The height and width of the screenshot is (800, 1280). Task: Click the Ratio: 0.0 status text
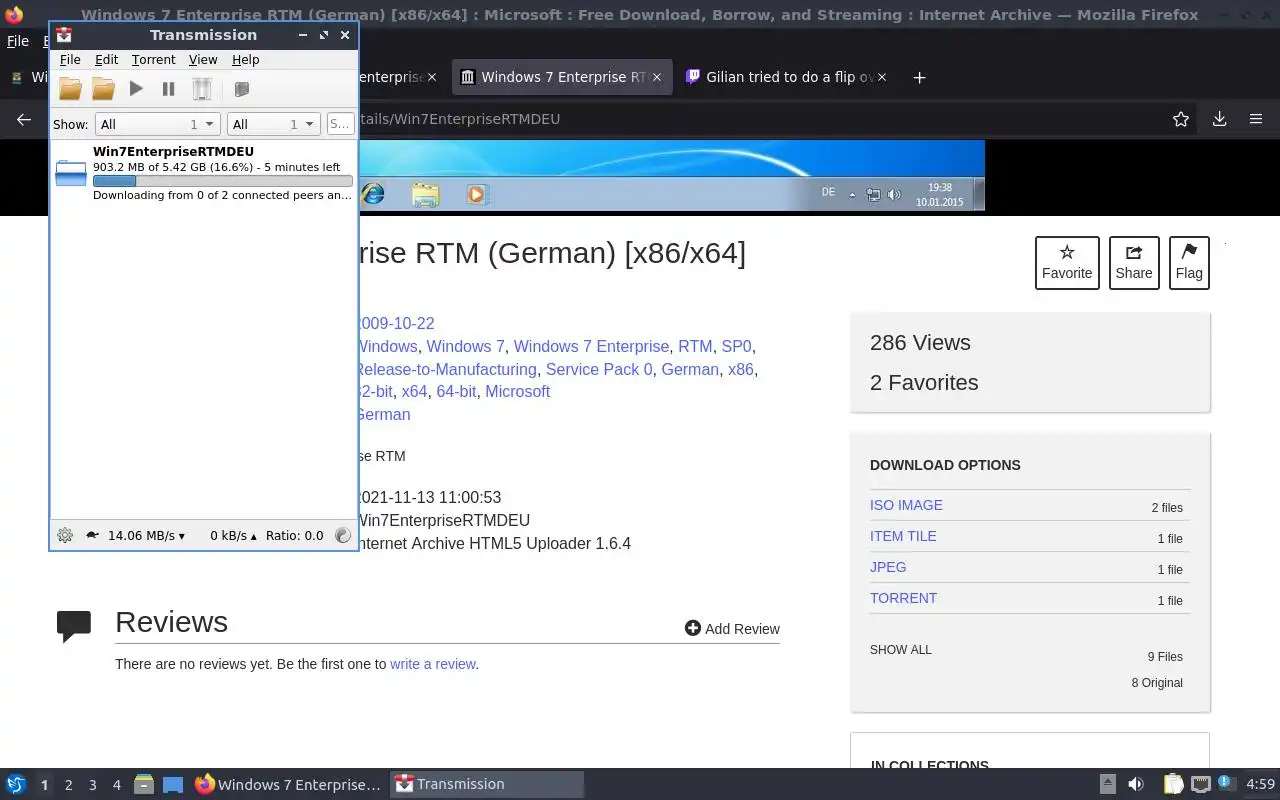(x=294, y=535)
